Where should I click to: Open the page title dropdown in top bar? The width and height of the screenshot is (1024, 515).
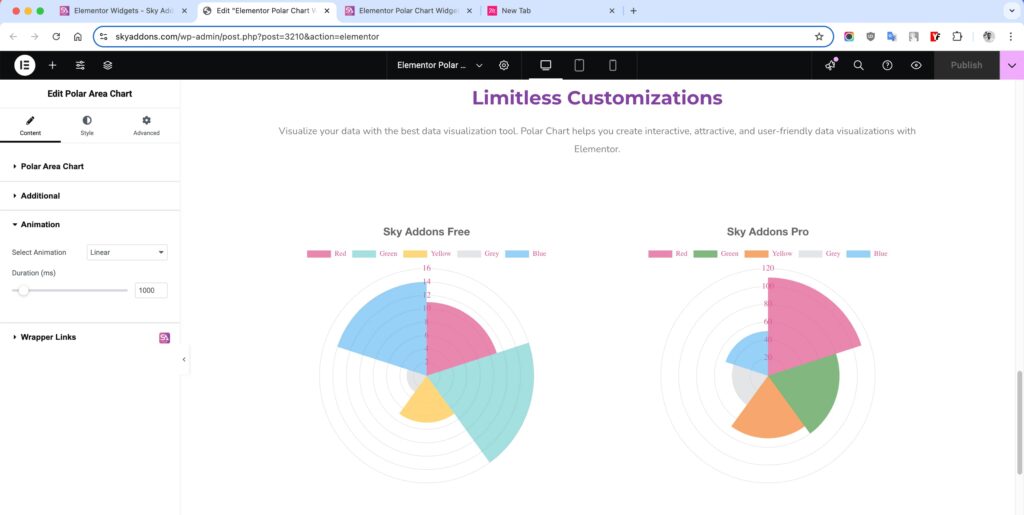click(x=440, y=65)
